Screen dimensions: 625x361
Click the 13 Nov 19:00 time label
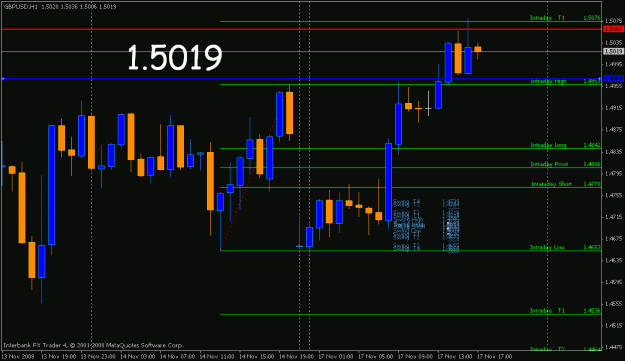tap(59, 356)
